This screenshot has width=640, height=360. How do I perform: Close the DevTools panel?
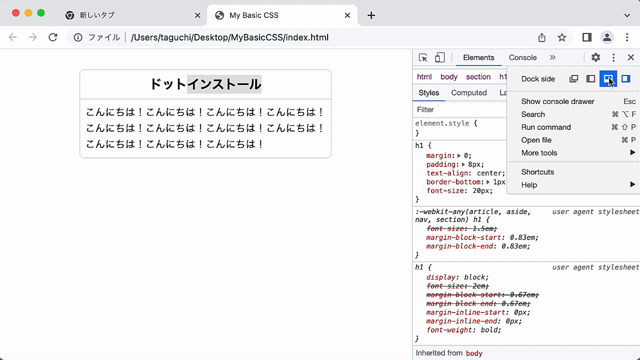631,58
